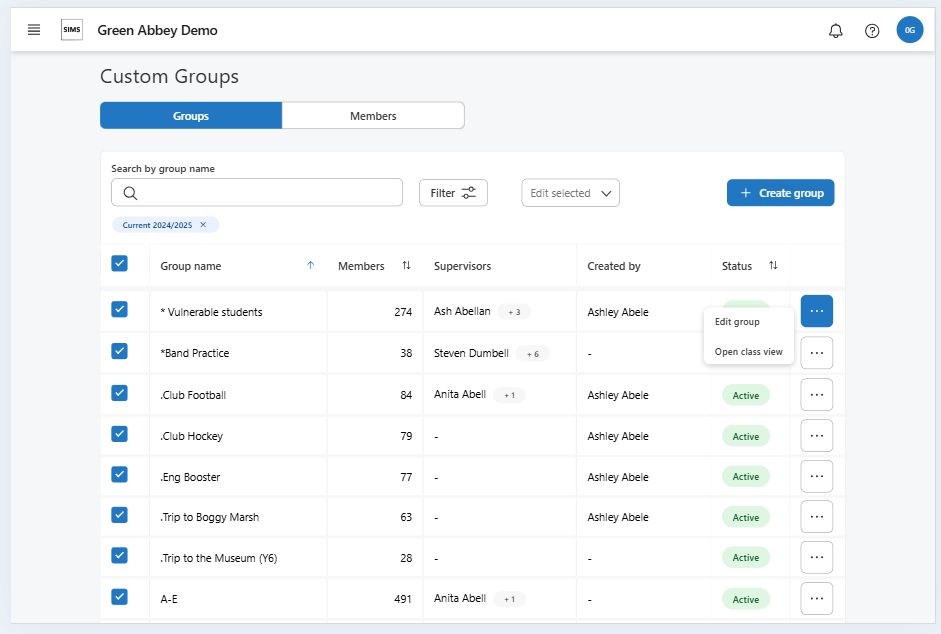Deselect the .Eng Booster checkbox
Viewport: 941px width, 634px height.
[120, 475]
